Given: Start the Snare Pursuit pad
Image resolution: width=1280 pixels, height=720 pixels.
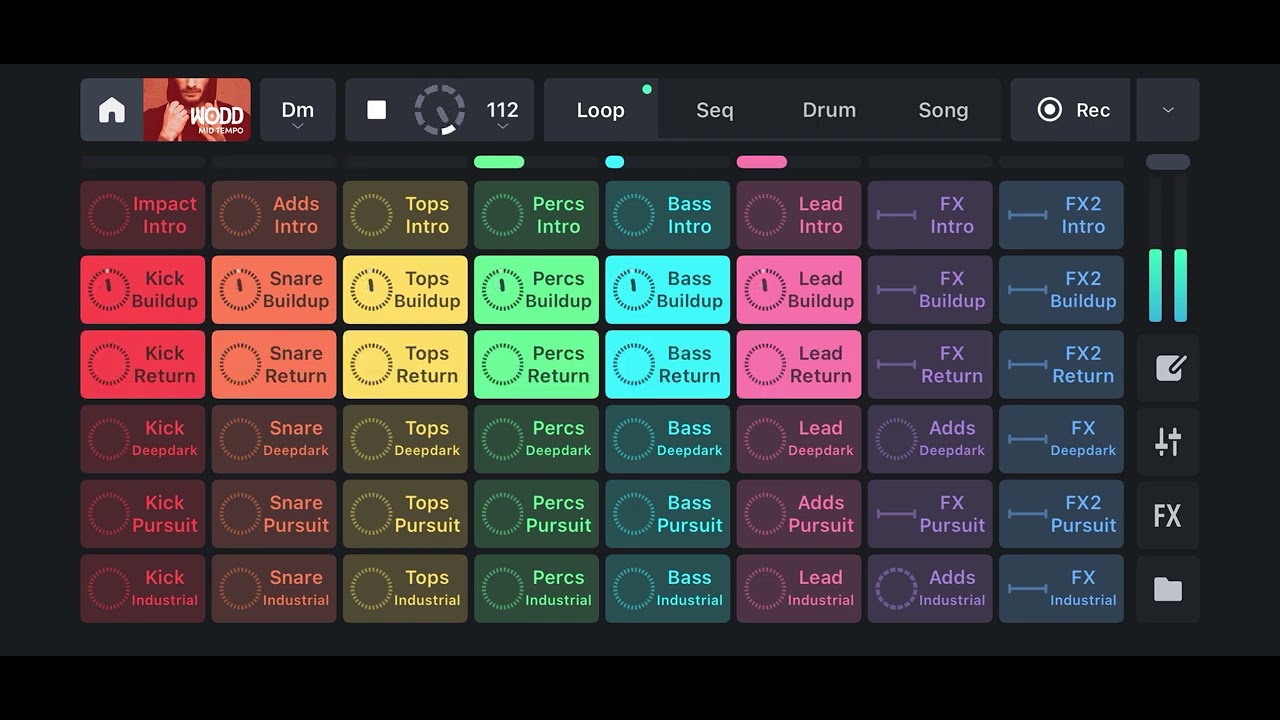Looking at the screenshot, I should [274, 514].
